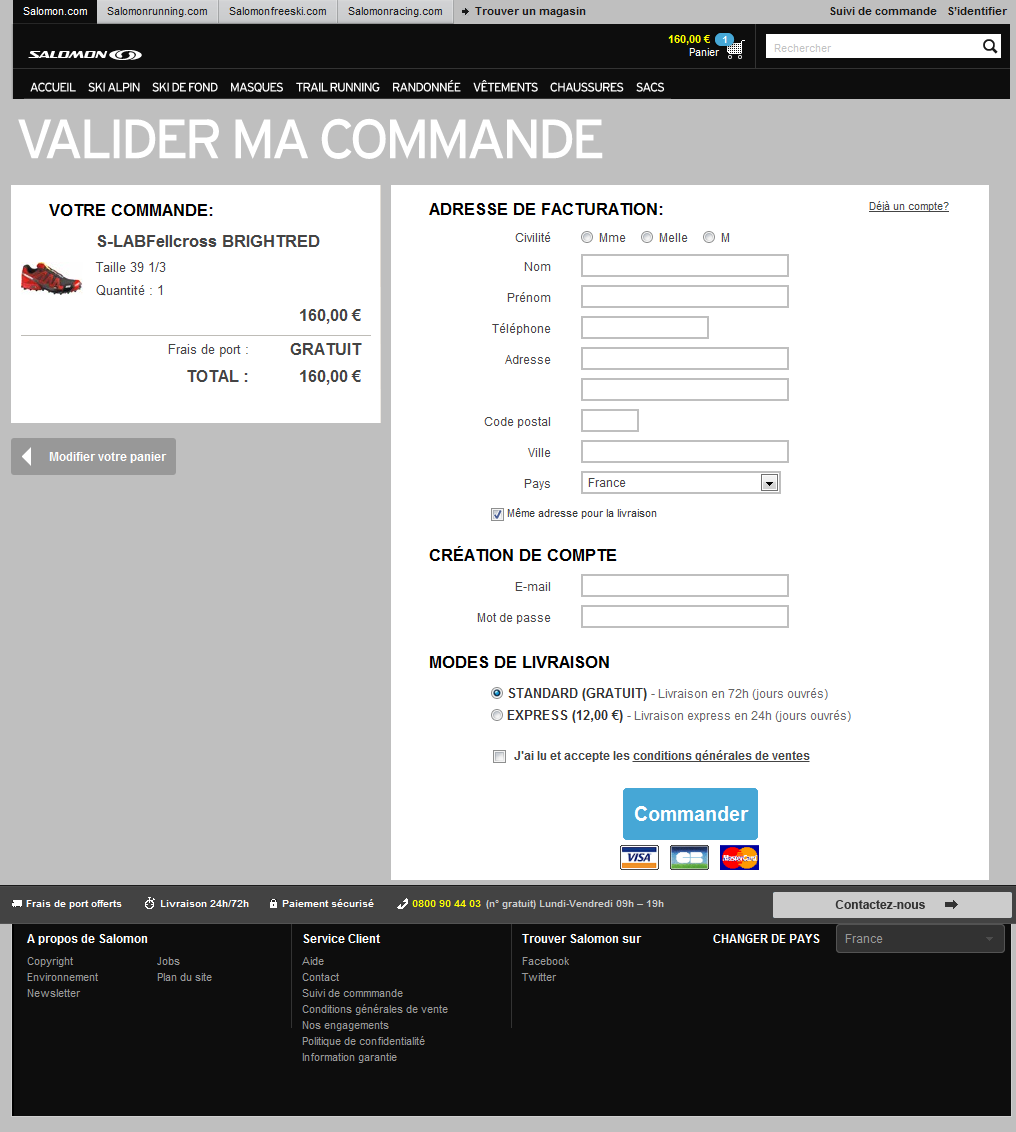
Task: Open Information garantie footer link
Action: 349,1058
